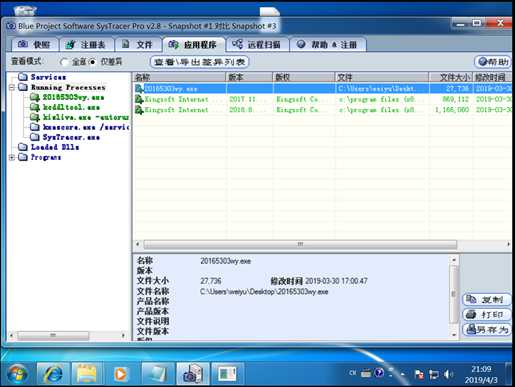Viewport: 515px width, 387px height.
Task: Click the list's scroll-left arrow
Action: (x=138, y=244)
